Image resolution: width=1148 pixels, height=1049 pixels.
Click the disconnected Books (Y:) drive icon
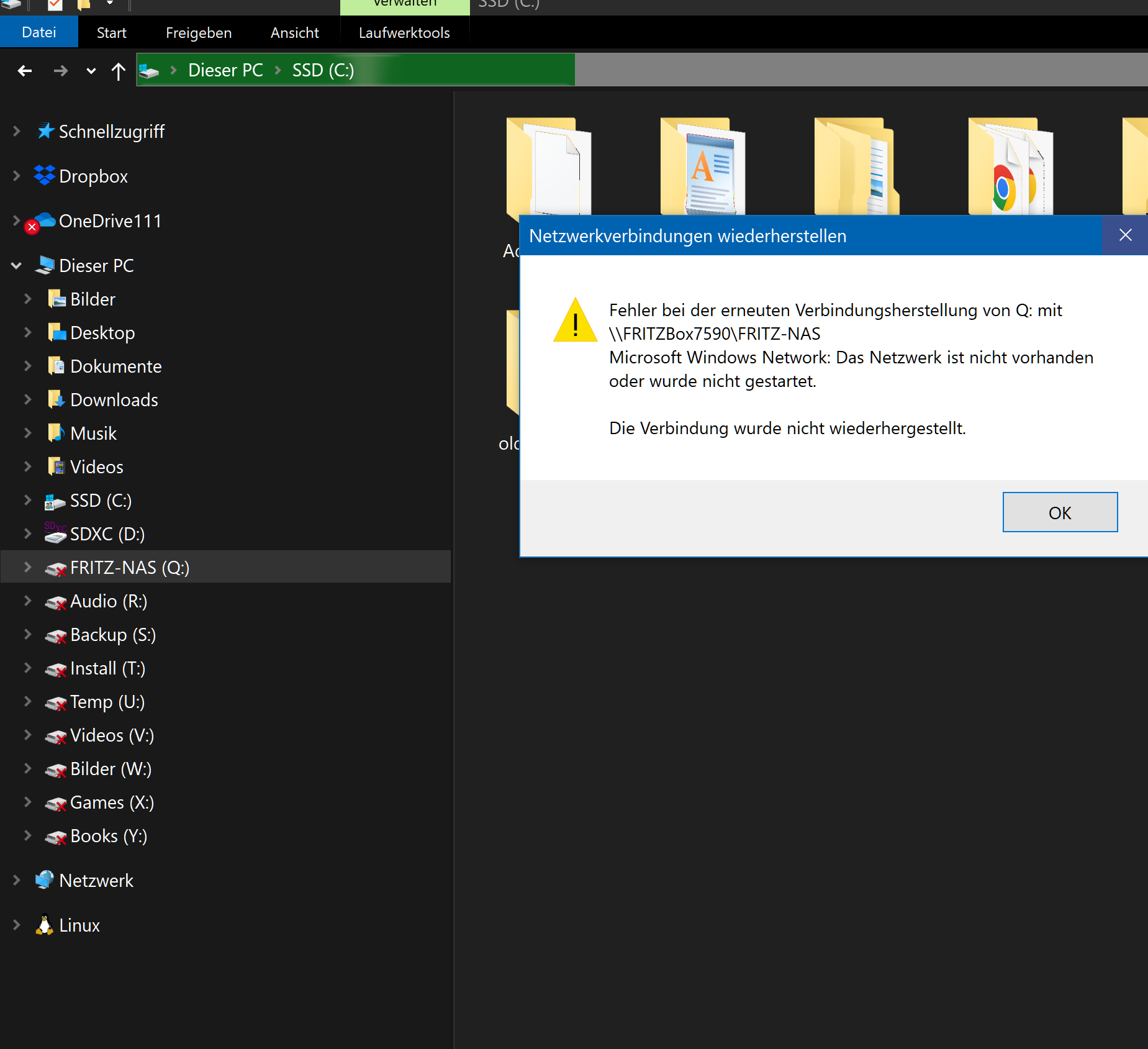[x=56, y=837]
